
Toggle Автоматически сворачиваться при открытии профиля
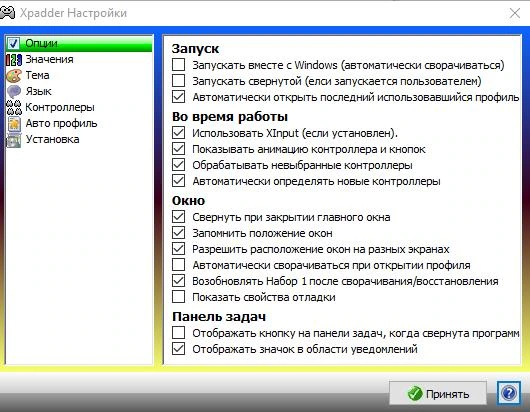[178, 265]
